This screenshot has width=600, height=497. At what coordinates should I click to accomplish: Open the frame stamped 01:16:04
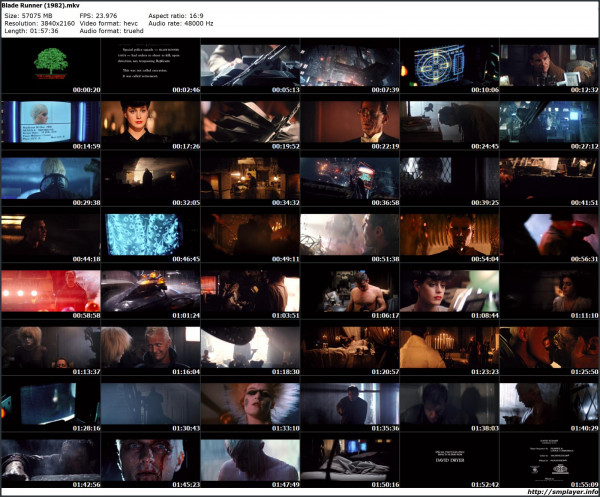pyautogui.click(x=150, y=347)
